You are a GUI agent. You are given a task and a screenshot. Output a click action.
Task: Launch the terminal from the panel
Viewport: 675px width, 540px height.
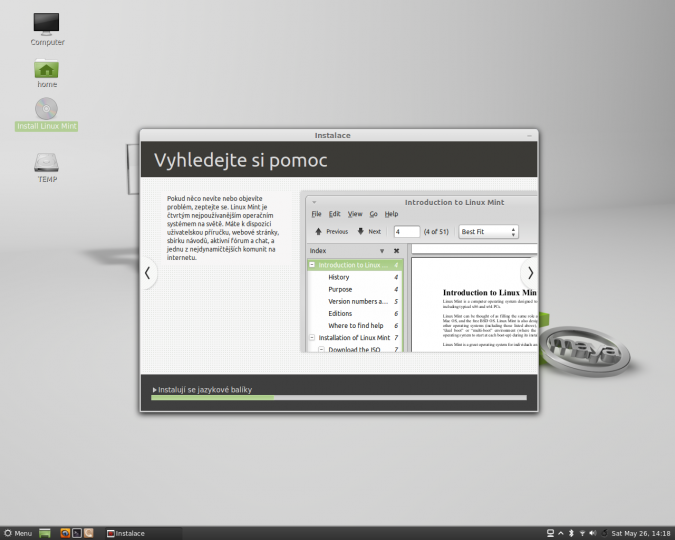tap(77, 533)
